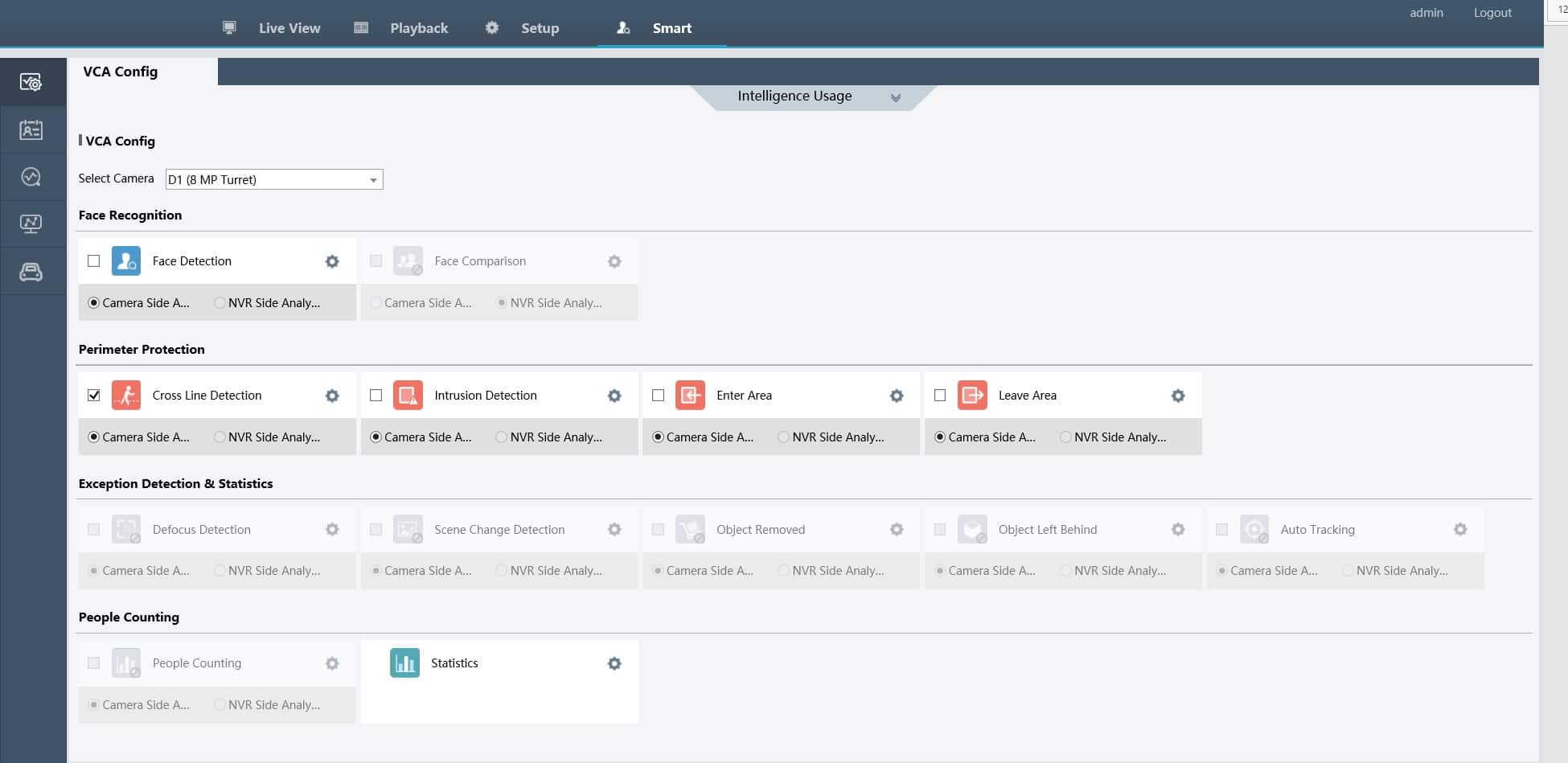Image resolution: width=1568 pixels, height=763 pixels.
Task: Click the Face Comparison settings gear
Action: pyautogui.click(x=614, y=261)
